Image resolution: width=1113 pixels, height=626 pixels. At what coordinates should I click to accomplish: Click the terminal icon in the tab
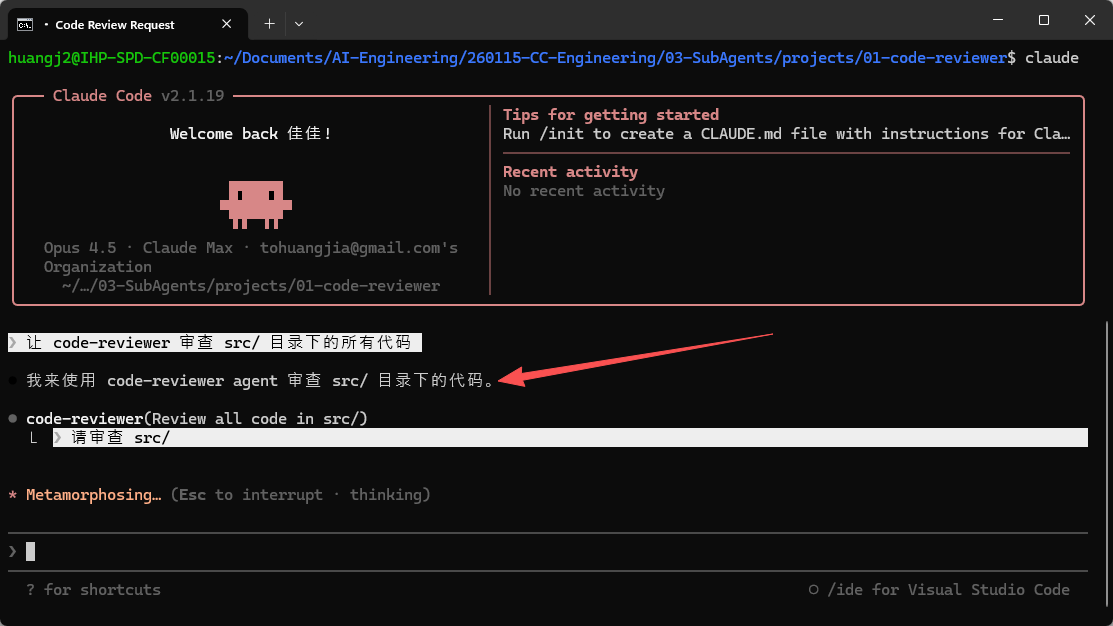point(27,24)
